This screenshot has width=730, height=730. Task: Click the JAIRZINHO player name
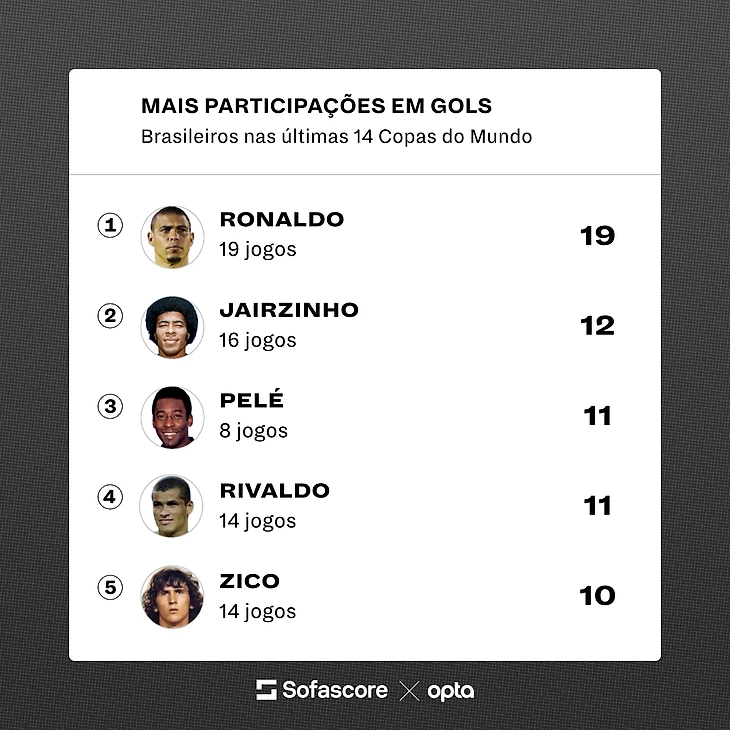[289, 310]
